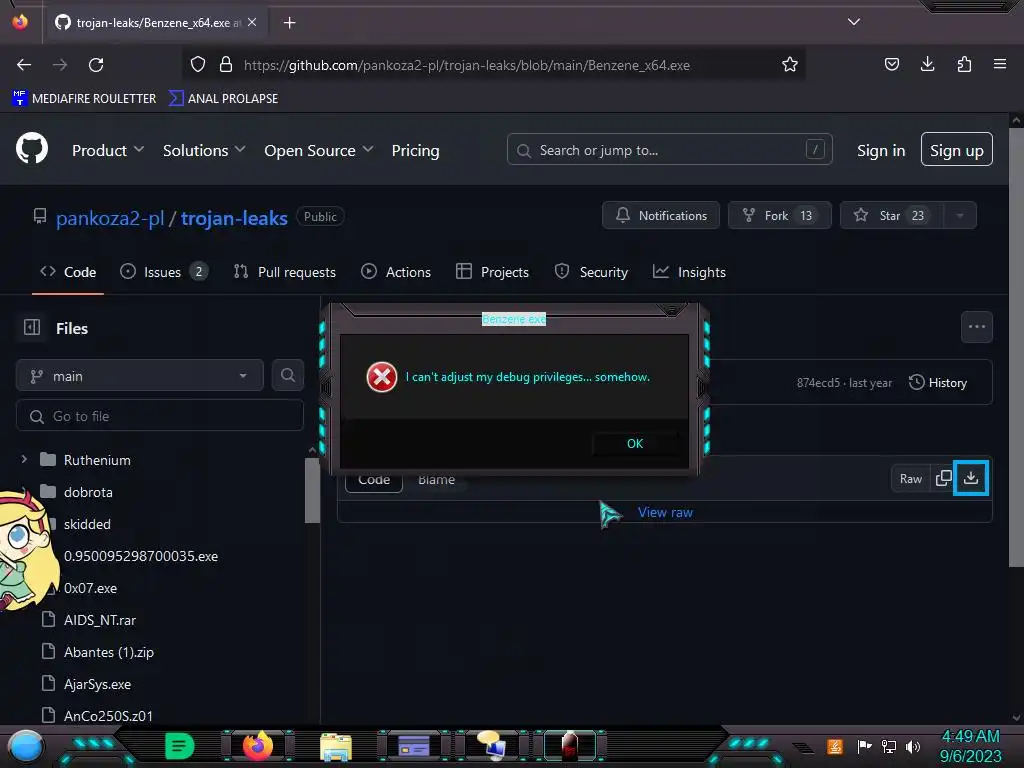
Task: Open Firefox from the taskbar
Action: [x=257, y=746]
